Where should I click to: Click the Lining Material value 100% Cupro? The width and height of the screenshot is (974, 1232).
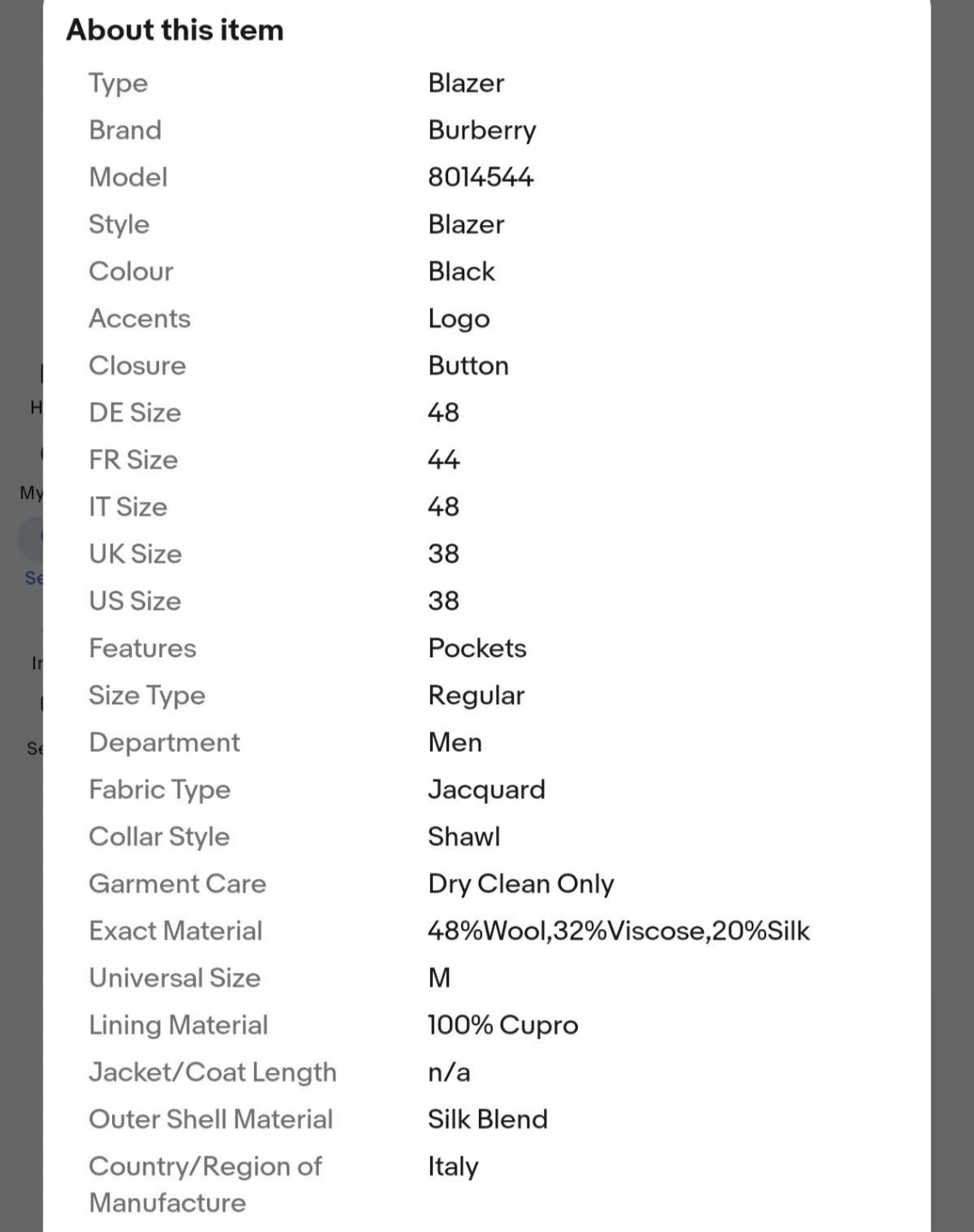click(503, 1024)
